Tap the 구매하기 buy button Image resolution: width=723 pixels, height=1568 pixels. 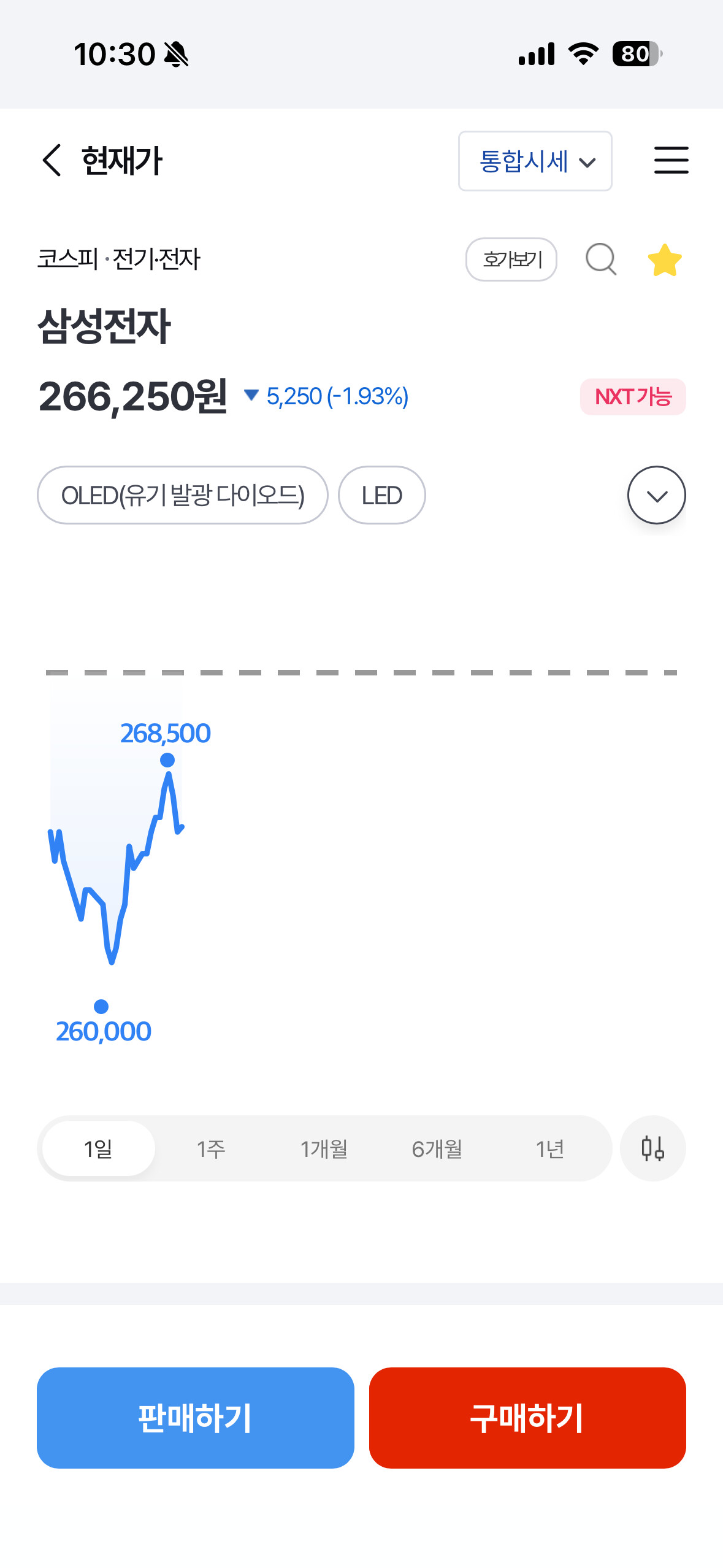[x=527, y=1418]
